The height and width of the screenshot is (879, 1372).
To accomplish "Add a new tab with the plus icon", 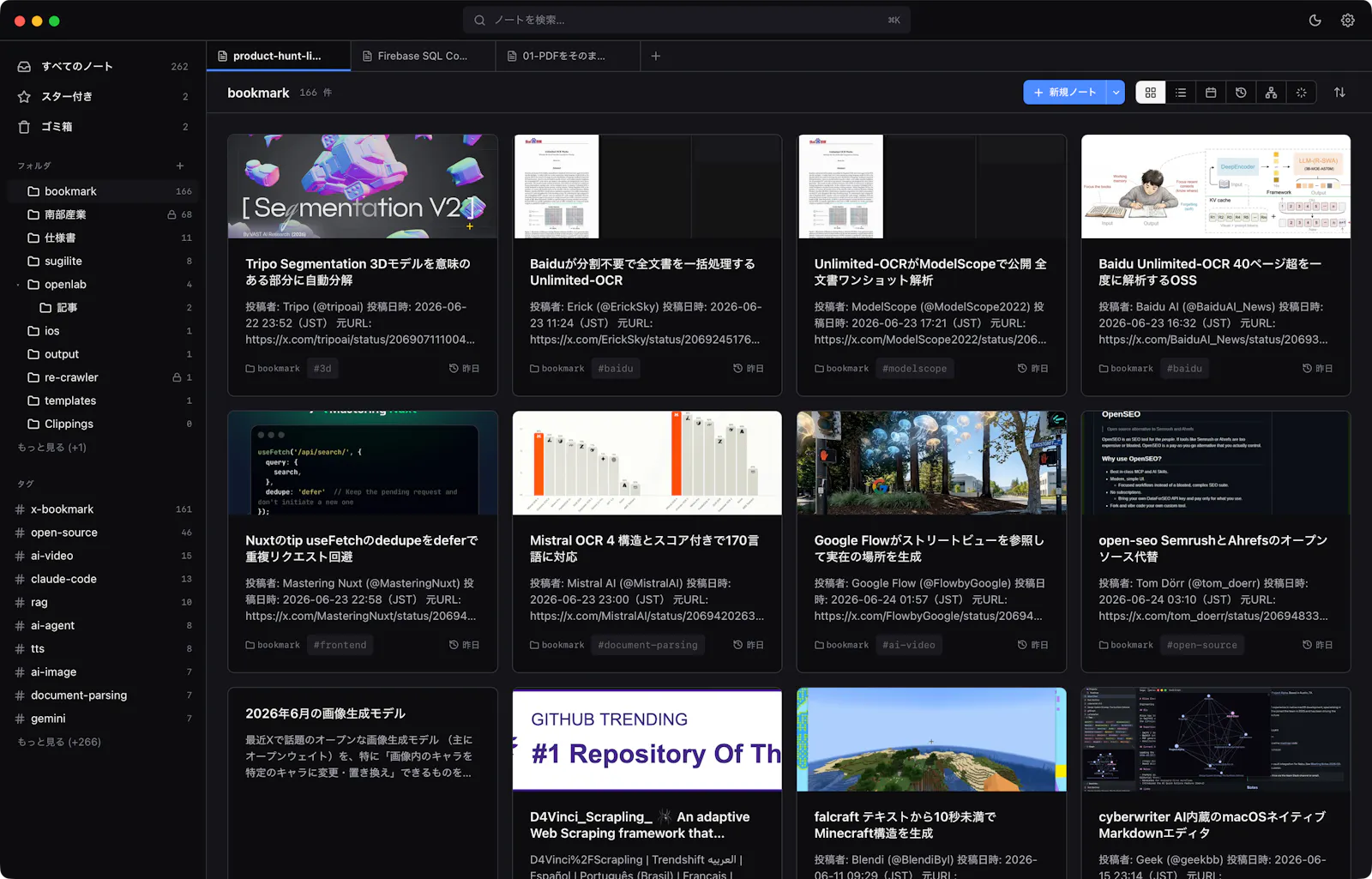I will [656, 56].
